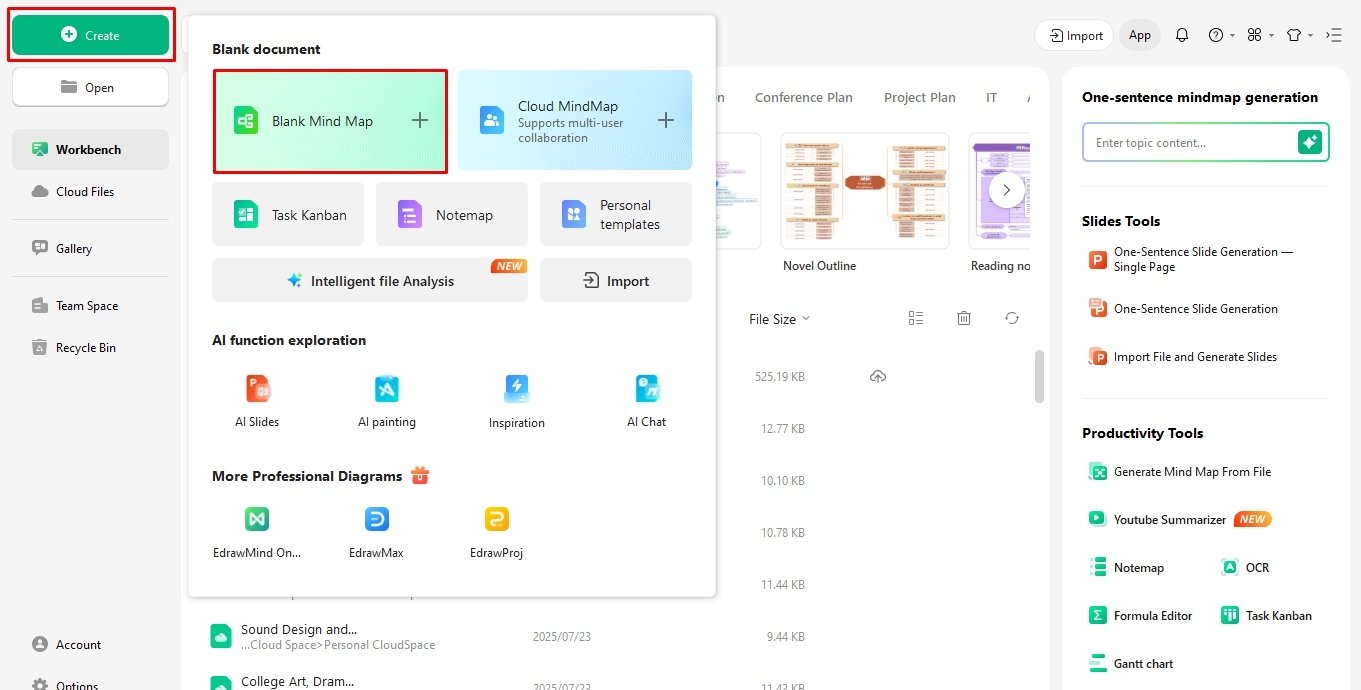Click the App button in the top bar
This screenshot has height=690, width=1361.
point(1140,35)
